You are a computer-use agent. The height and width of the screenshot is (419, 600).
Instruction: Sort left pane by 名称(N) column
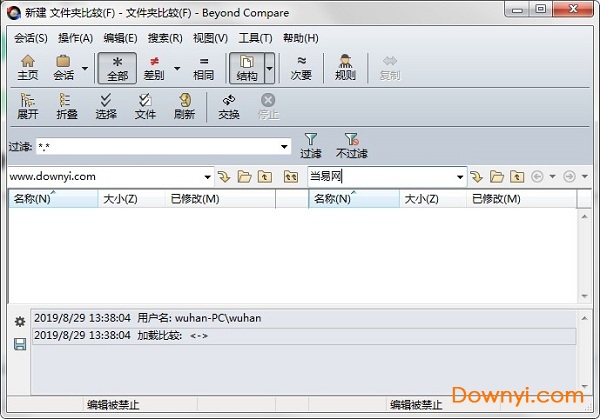point(53,199)
